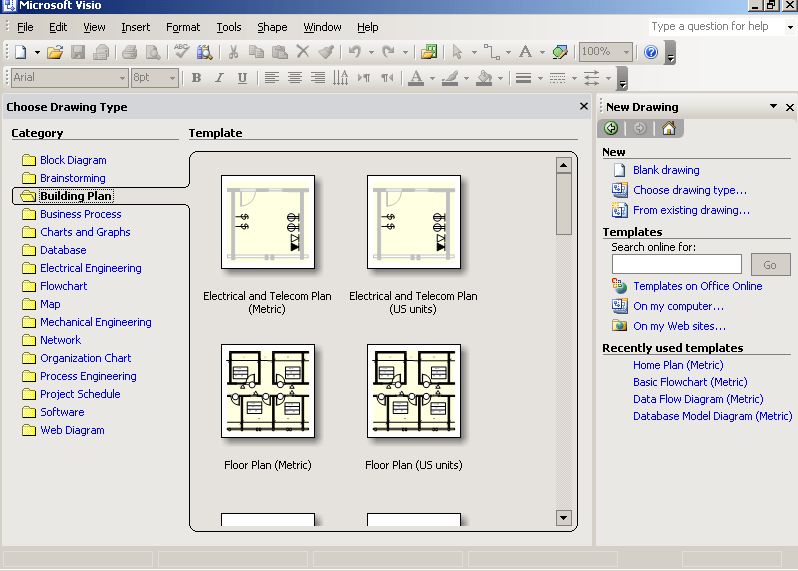Click the Search online for text field
The image size is (798, 571).
point(676,264)
